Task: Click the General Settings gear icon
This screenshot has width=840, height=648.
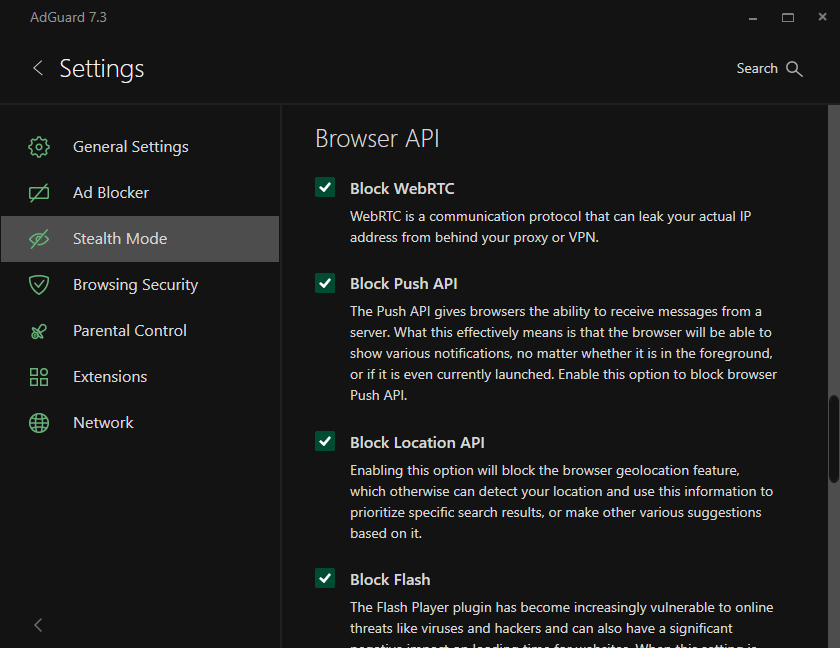Action: 39,147
